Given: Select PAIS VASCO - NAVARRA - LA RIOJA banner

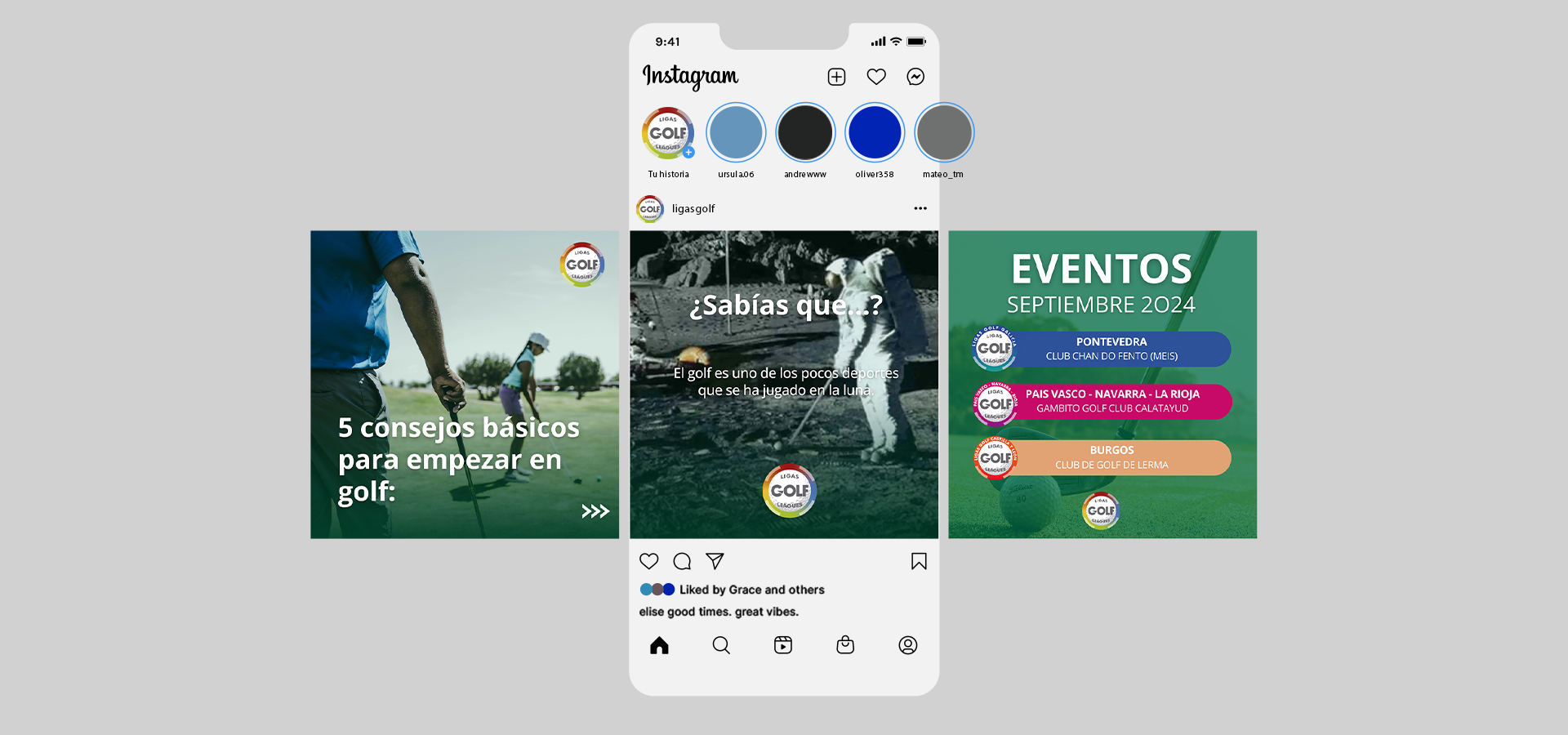Looking at the screenshot, I should point(1112,401).
